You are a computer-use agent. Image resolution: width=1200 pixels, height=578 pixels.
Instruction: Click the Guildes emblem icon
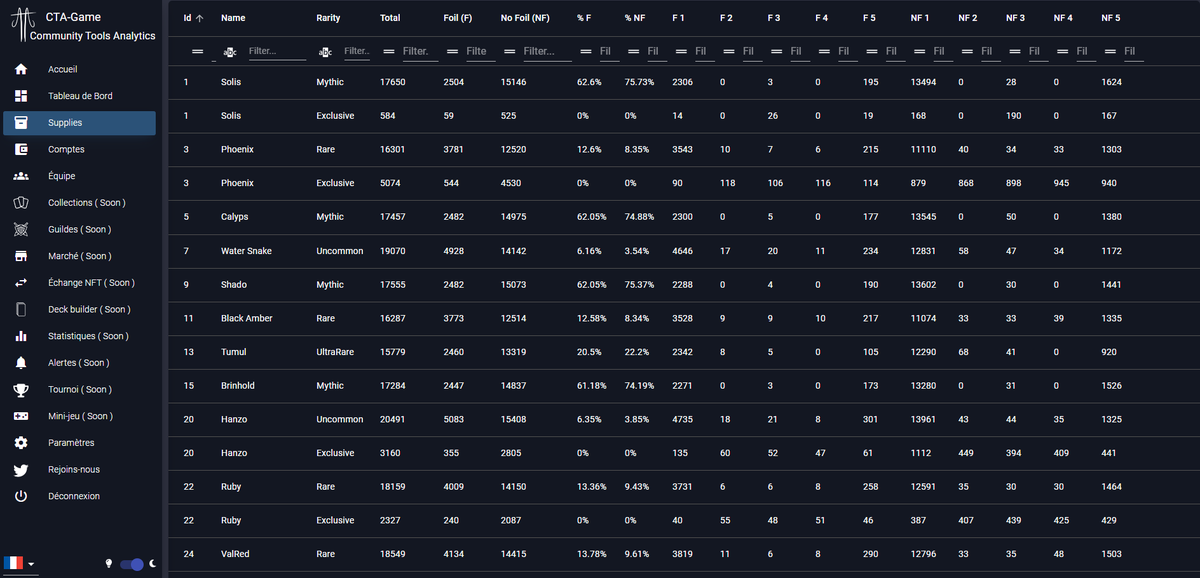pos(21,229)
